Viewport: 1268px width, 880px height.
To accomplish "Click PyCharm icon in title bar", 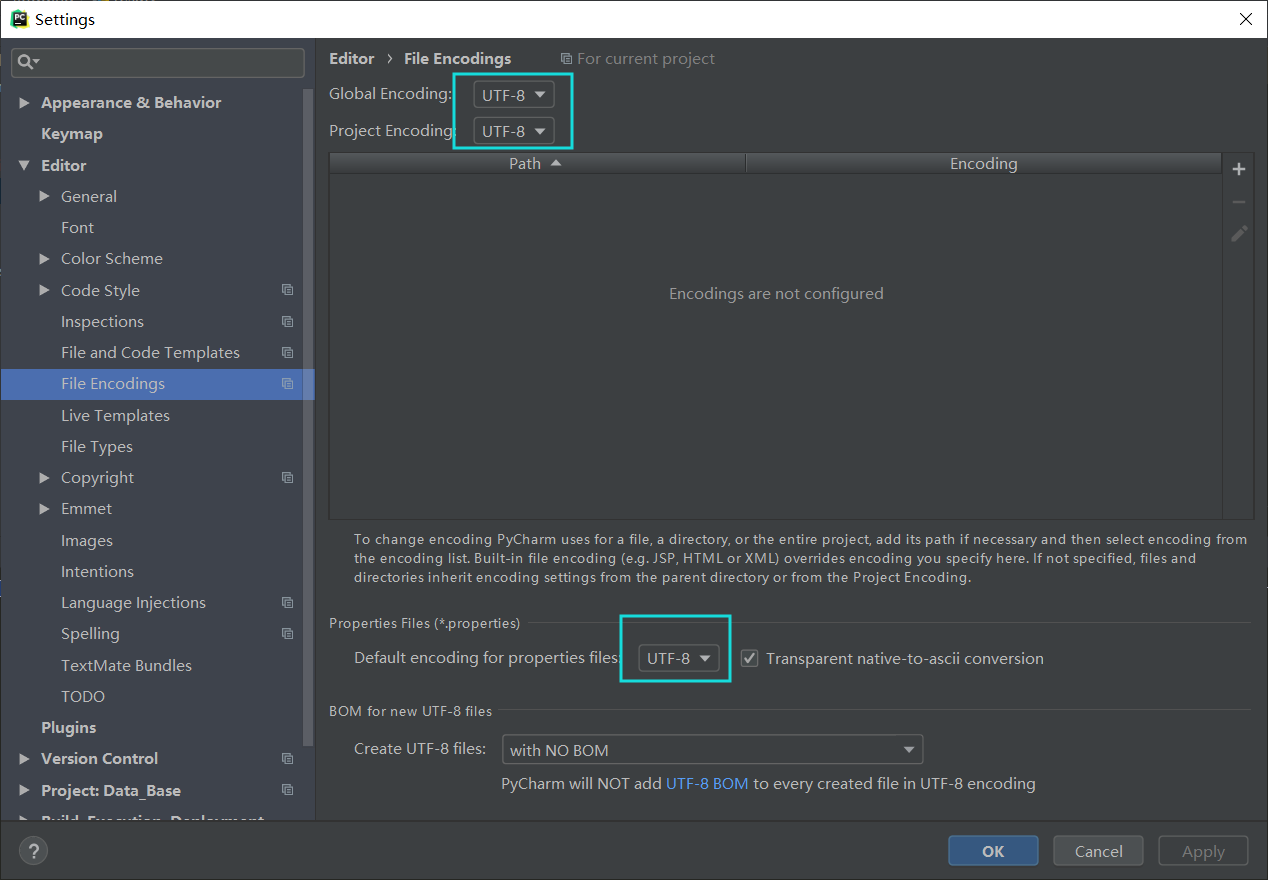I will click(x=18, y=19).
